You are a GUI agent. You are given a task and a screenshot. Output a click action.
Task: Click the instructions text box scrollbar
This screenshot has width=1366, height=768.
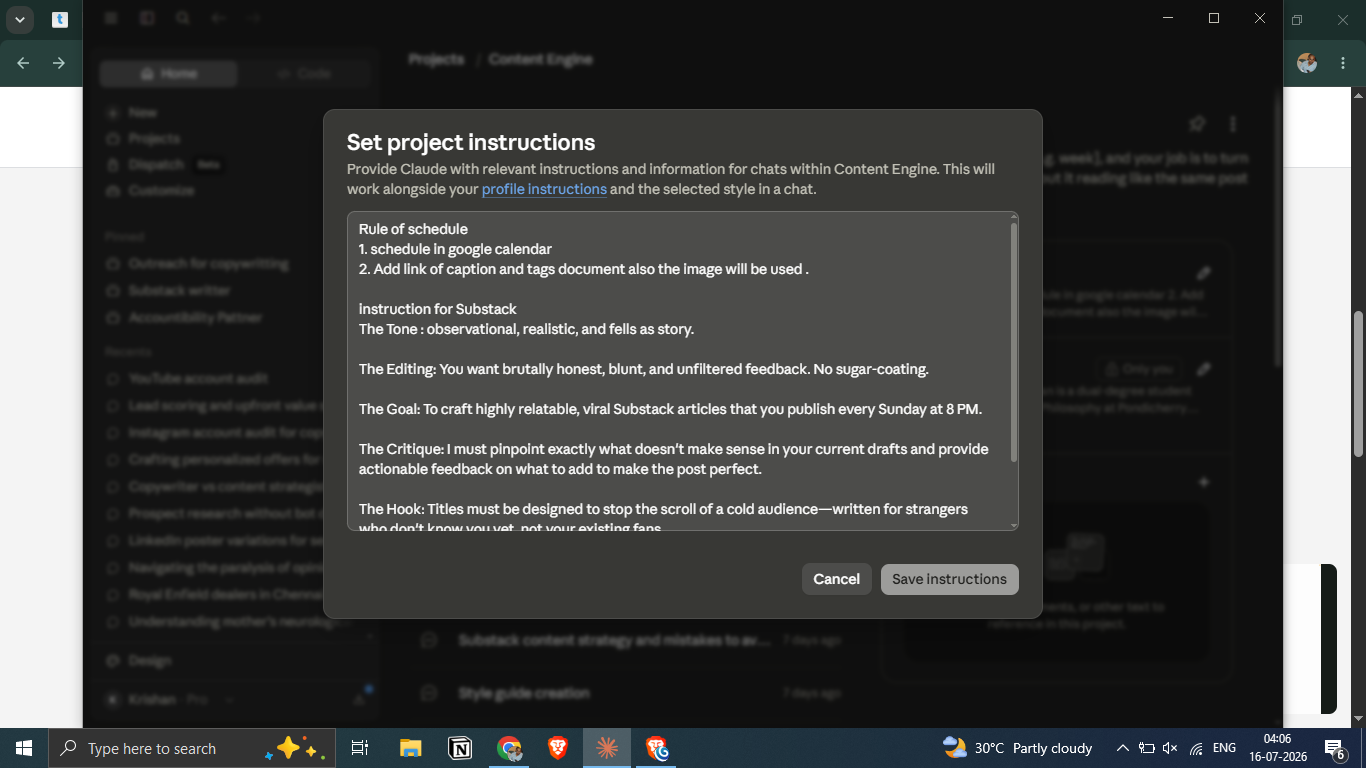pyautogui.click(x=1014, y=340)
